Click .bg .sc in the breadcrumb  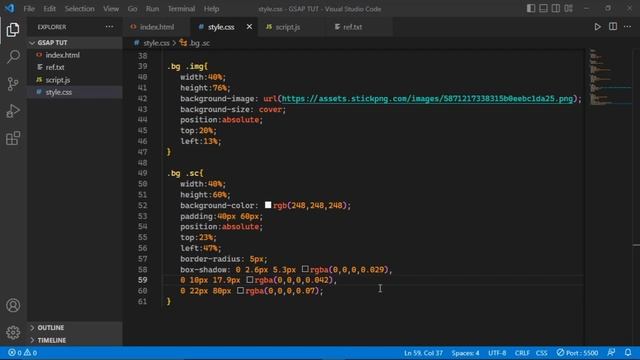[x=199, y=43]
